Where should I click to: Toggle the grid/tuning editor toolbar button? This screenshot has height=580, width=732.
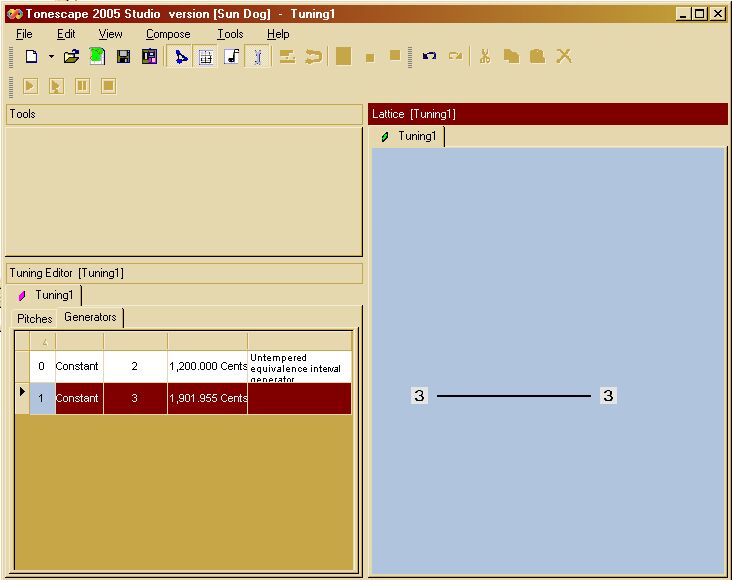pyautogui.click(x=206, y=57)
